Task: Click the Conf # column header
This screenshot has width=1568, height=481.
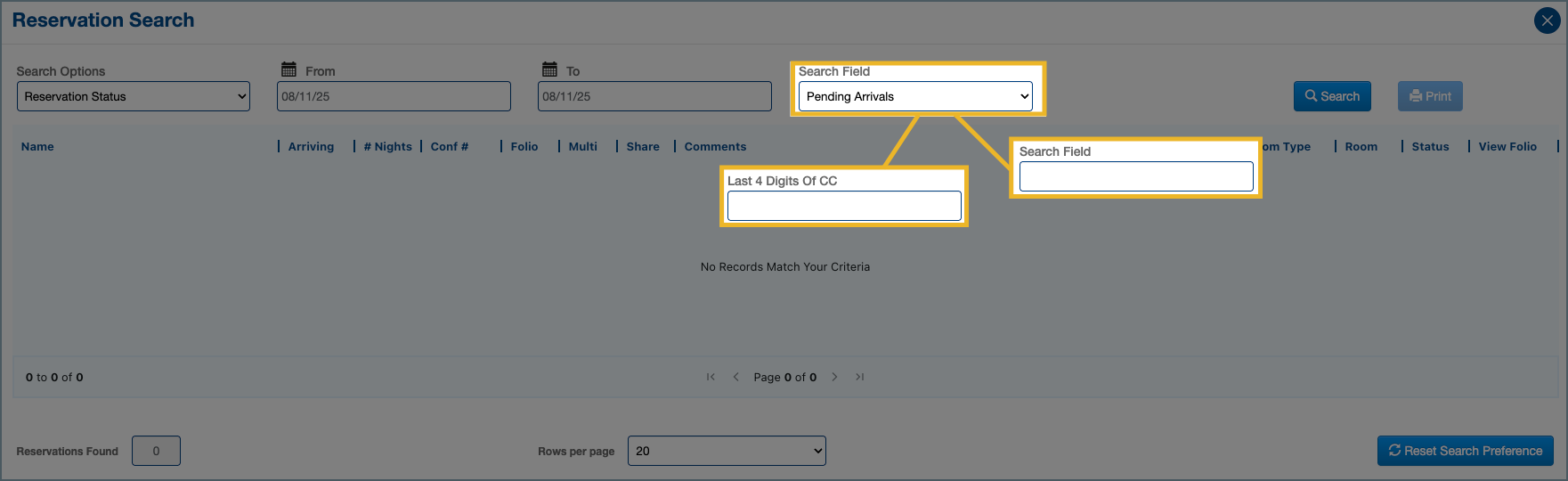Action: pyautogui.click(x=450, y=147)
